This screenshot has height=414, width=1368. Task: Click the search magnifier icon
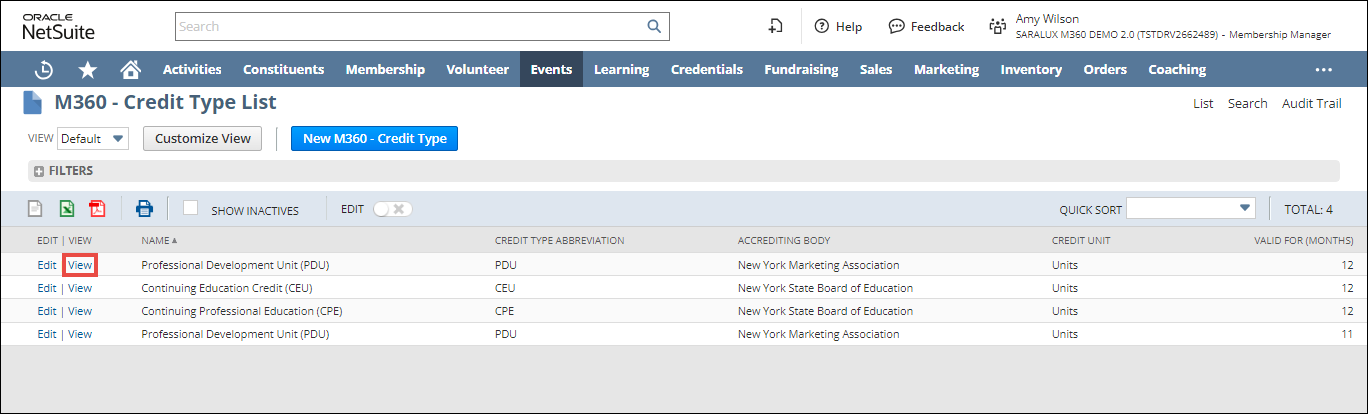click(654, 27)
